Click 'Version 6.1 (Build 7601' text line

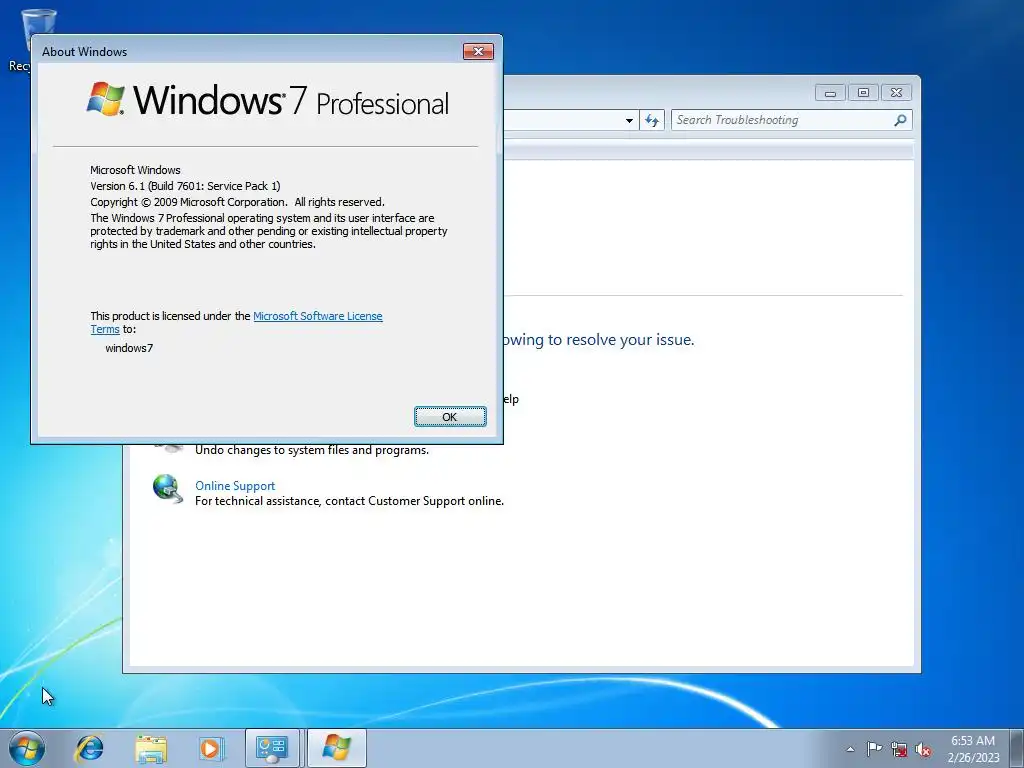tap(185, 186)
